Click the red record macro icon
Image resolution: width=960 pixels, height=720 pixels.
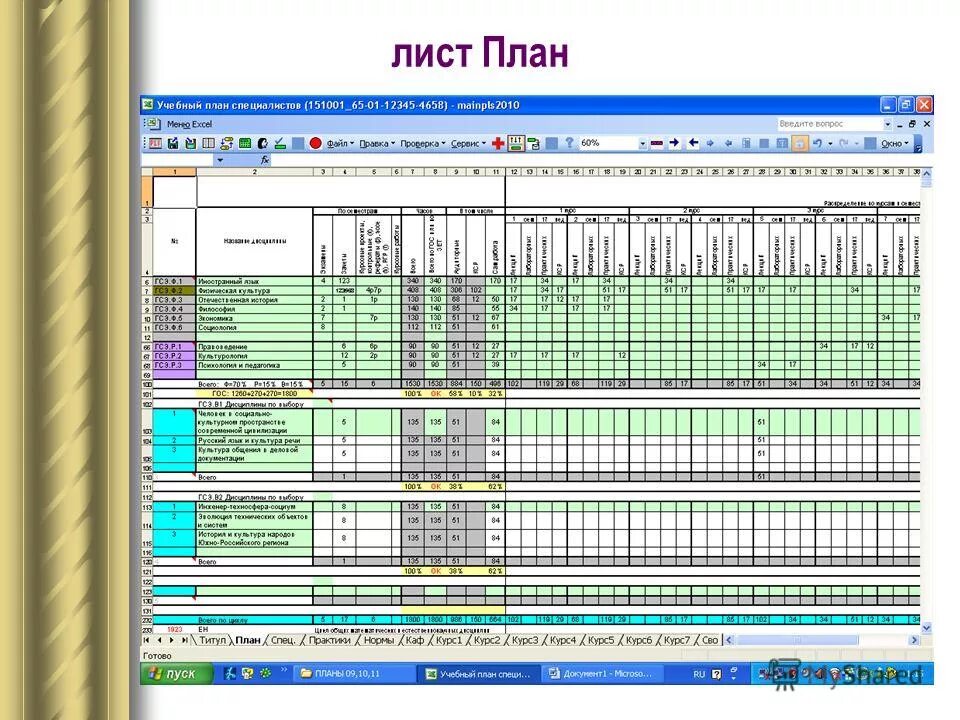point(315,143)
